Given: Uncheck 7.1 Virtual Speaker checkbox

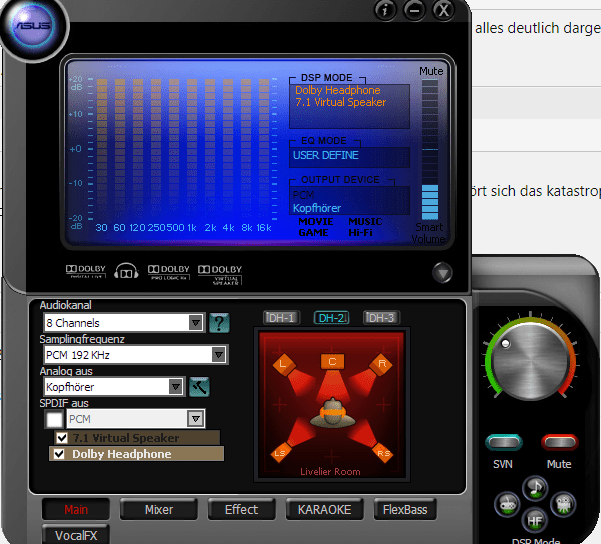Looking at the screenshot, I should coord(62,437).
